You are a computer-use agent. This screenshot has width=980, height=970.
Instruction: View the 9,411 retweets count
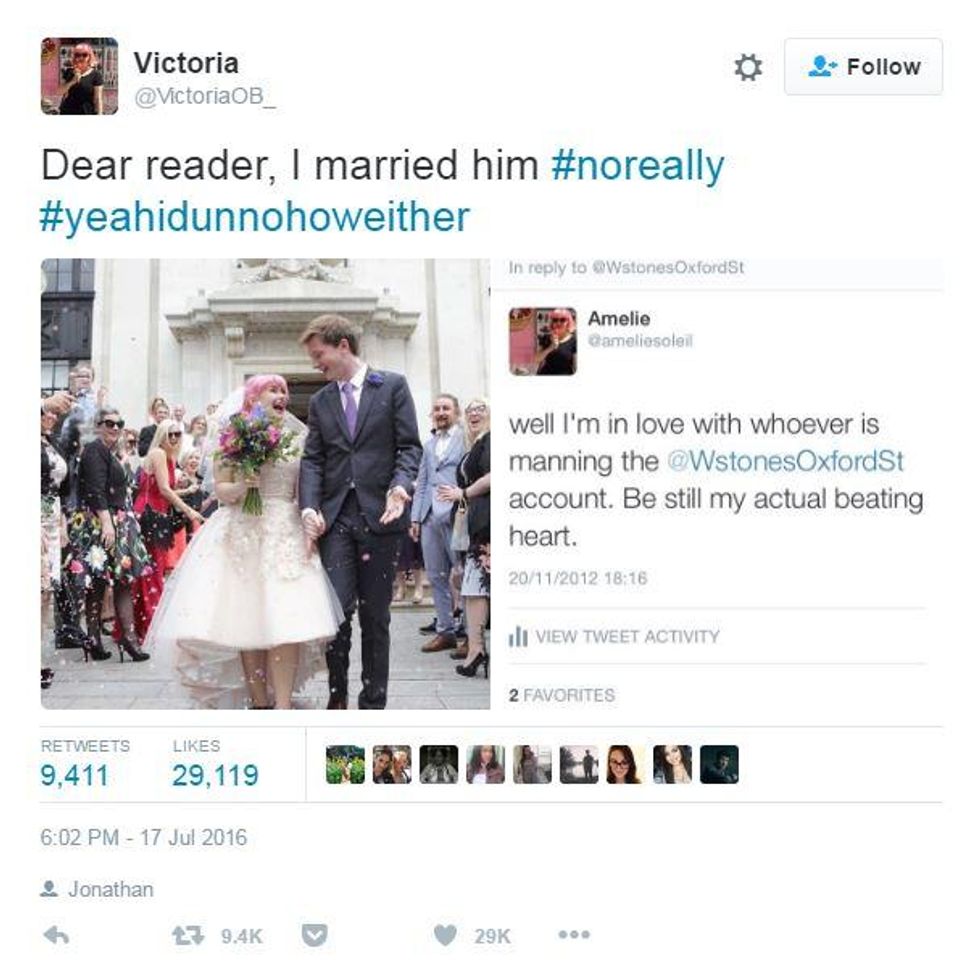(74, 776)
